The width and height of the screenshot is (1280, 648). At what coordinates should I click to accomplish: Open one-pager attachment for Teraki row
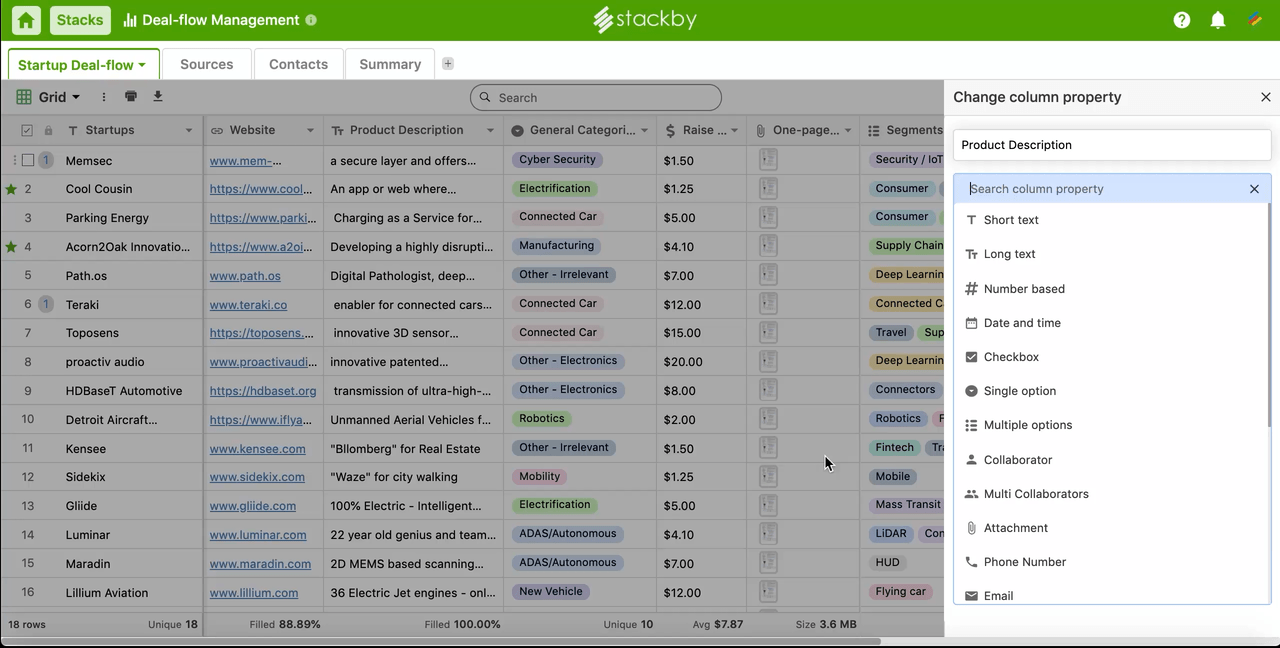[768, 304]
